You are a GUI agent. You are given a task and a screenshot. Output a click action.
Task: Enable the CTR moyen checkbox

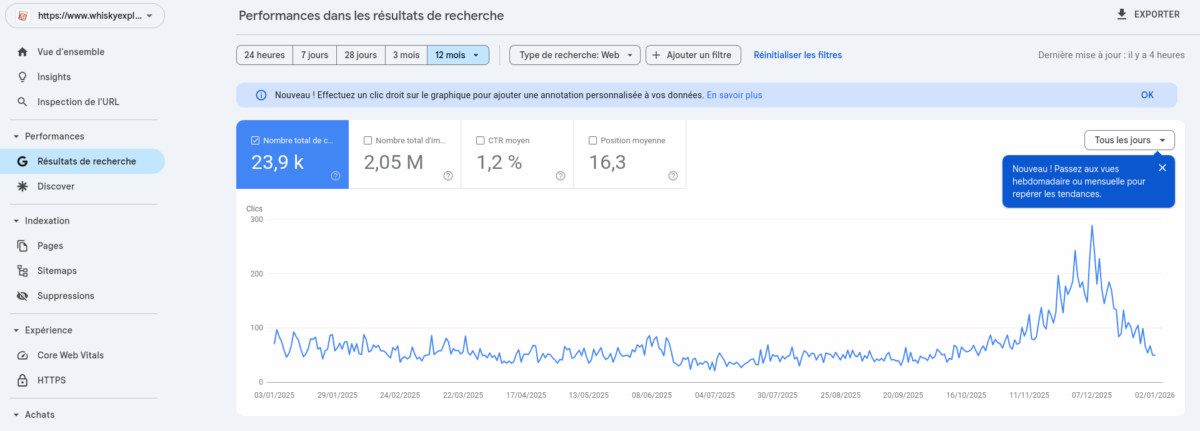point(481,141)
